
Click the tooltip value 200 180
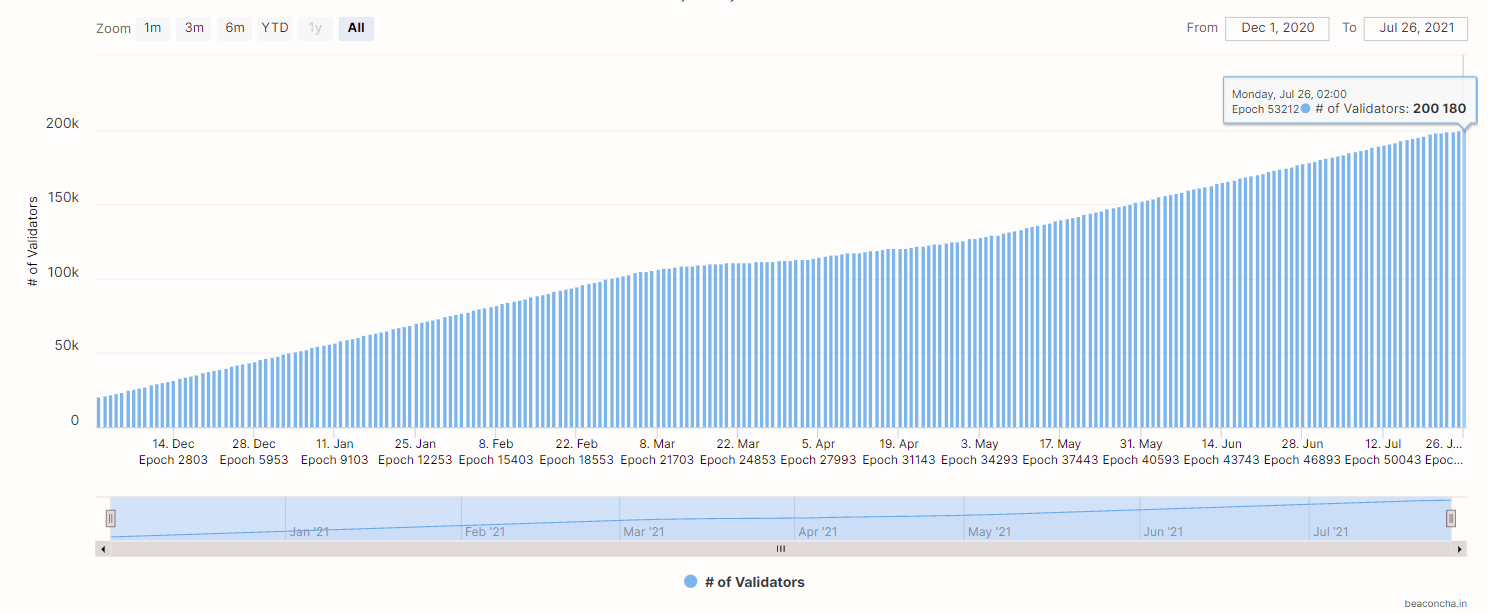click(x=1439, y=108)
